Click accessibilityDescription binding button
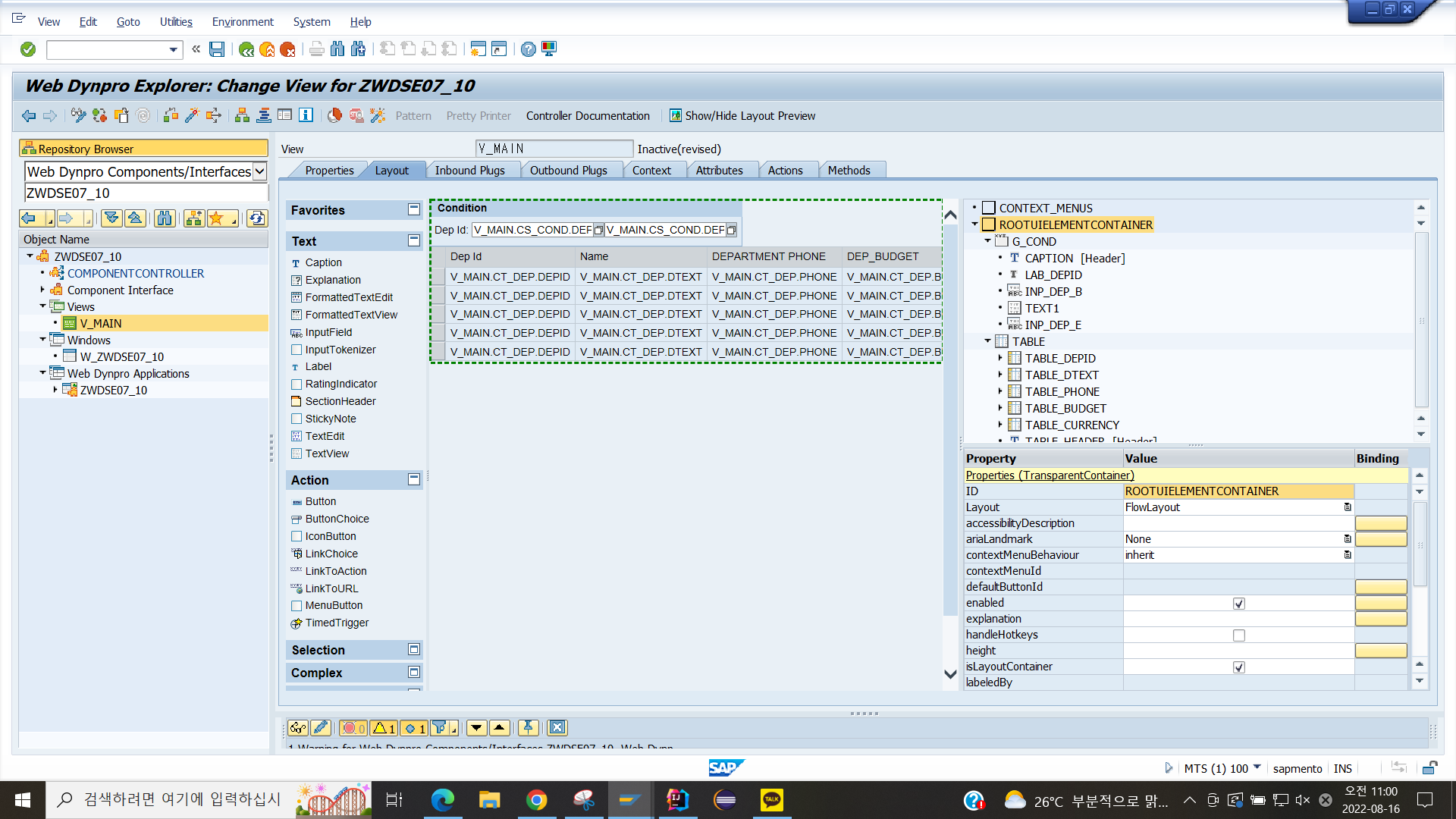 [x=1380, y=523]
